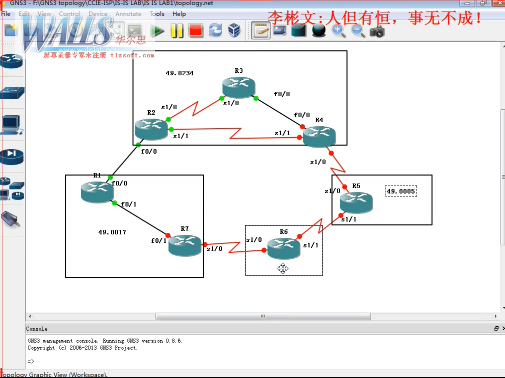Browse security devices in the sidebar
This screenshot has width=505, height=378.
tap(12, 156)
